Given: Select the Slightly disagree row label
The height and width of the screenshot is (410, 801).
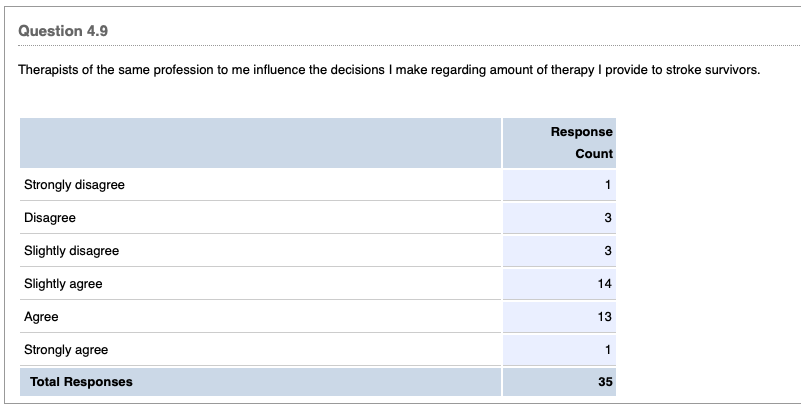Looking at the screenshot, I should click(x=71, y=251).
